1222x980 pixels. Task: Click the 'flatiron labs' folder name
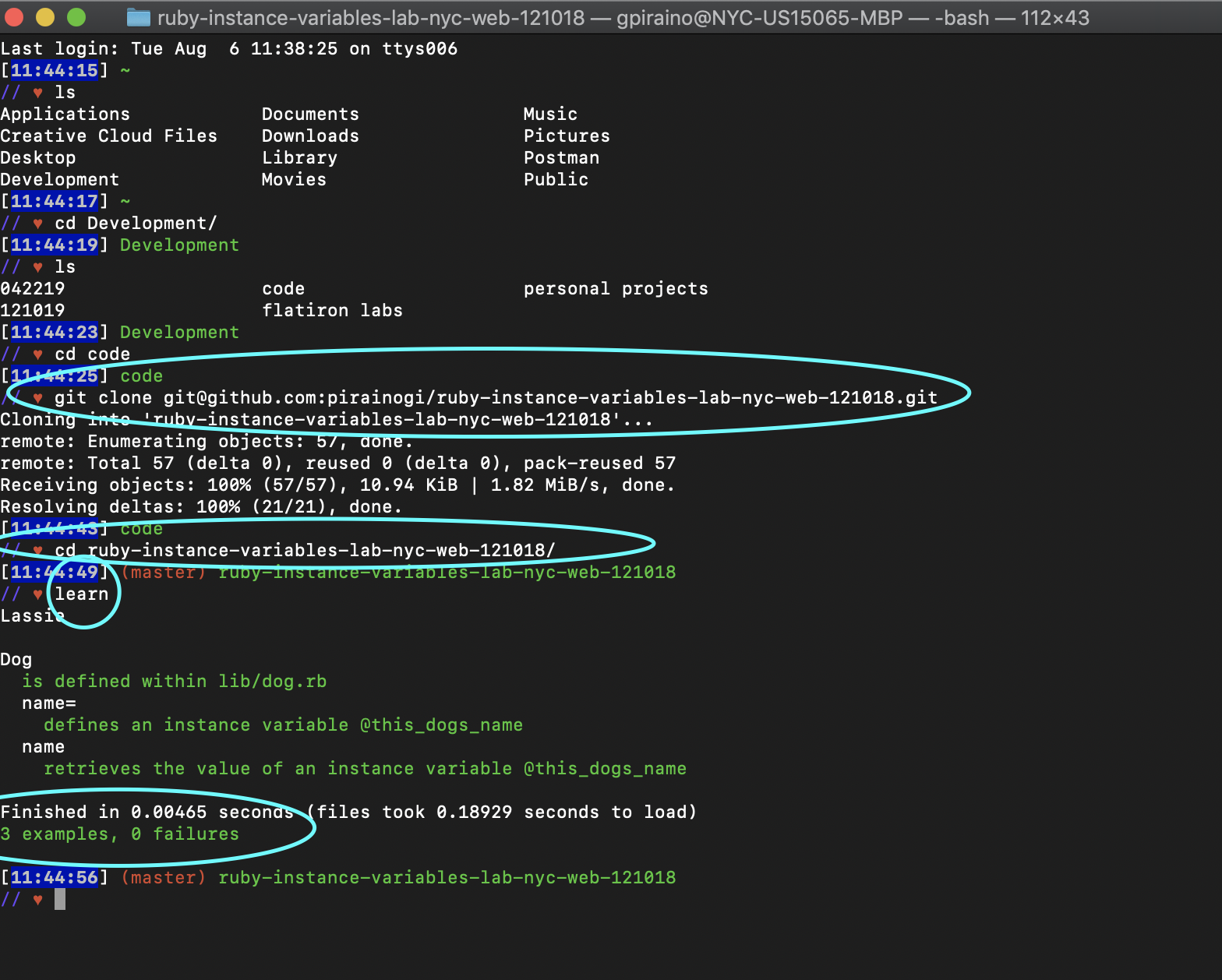click(x=333, y=310)
